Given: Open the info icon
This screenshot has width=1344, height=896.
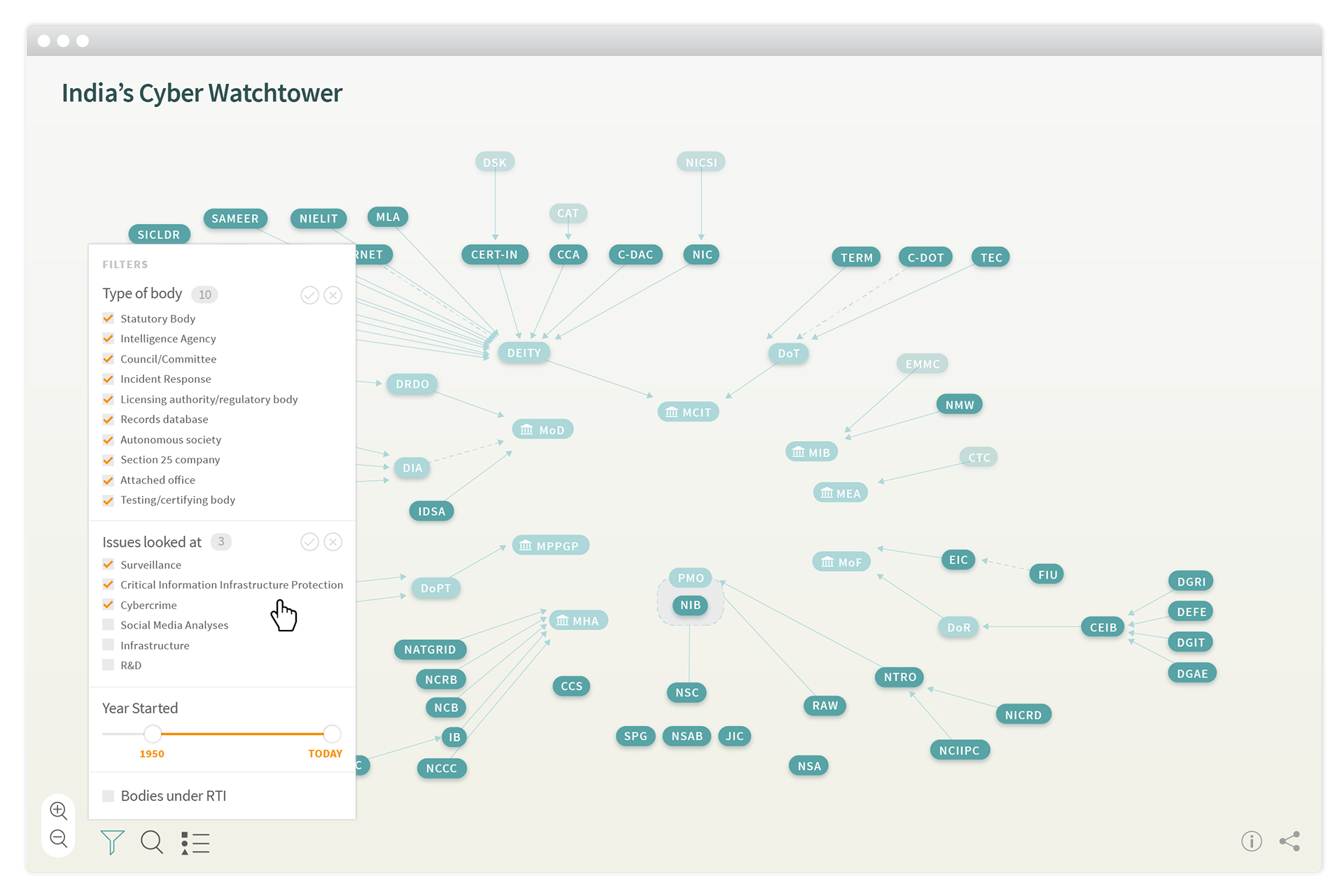Looking at the screenshot, I should click(1251, 841).
